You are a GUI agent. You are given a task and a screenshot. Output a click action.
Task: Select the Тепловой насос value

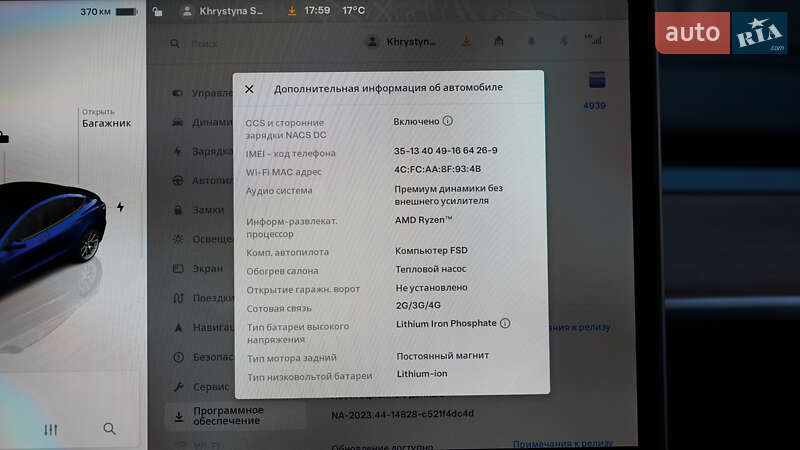(x=431, y=269)
